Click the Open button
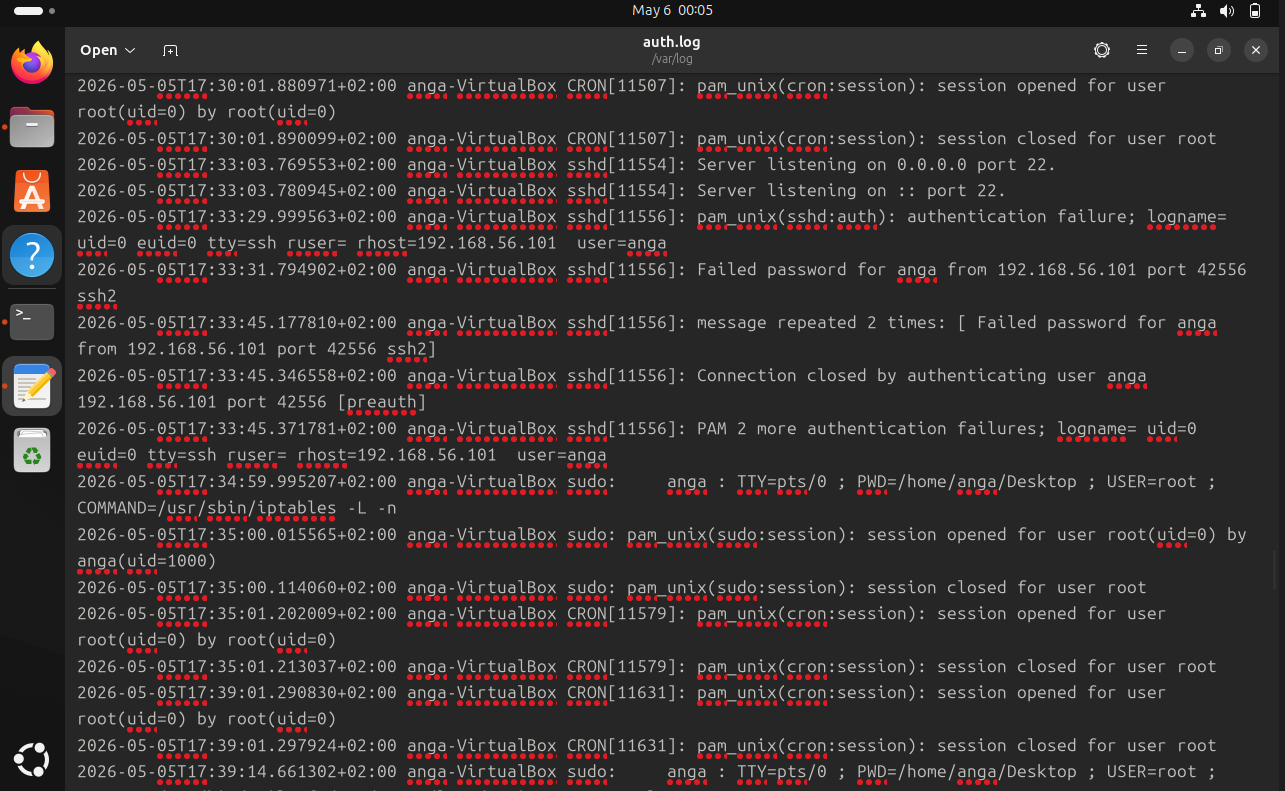Image resolution: width=1285 pixels, height=791 pixels. pos(99,50)
